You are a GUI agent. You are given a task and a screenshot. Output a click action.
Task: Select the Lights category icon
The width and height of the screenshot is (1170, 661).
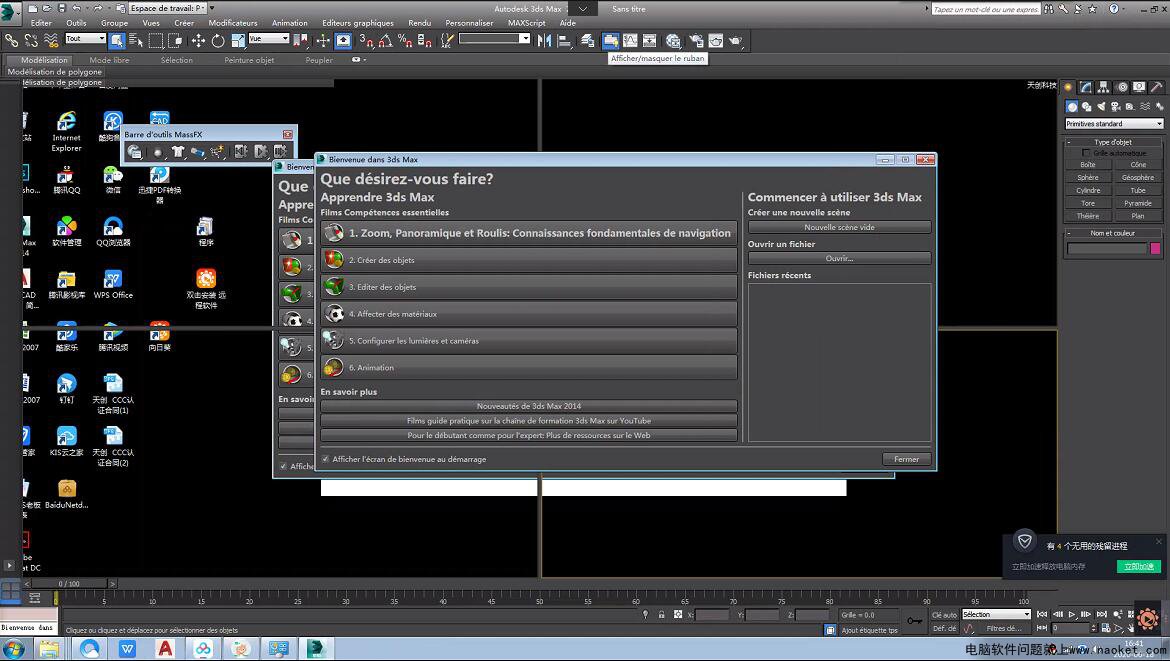[1101, 107]
